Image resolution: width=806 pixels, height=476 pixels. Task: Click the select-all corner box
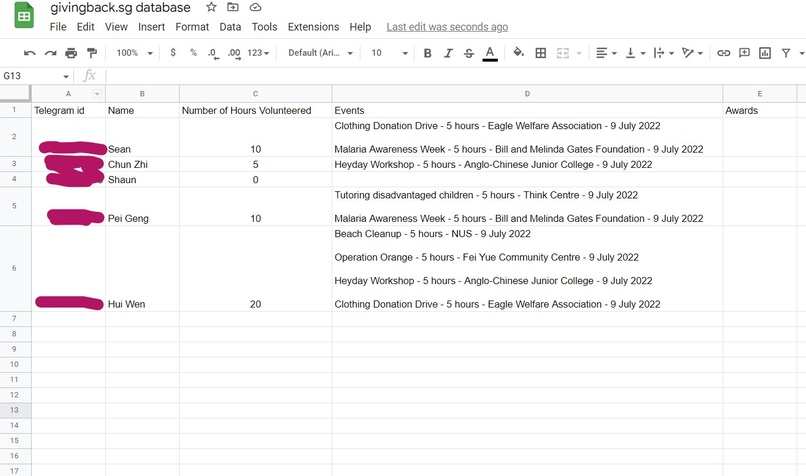click(x=15, y=94)
